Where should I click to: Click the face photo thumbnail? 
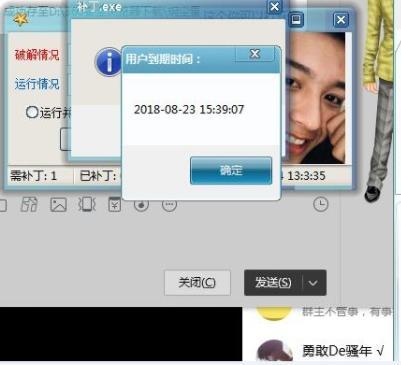(315, 98)
